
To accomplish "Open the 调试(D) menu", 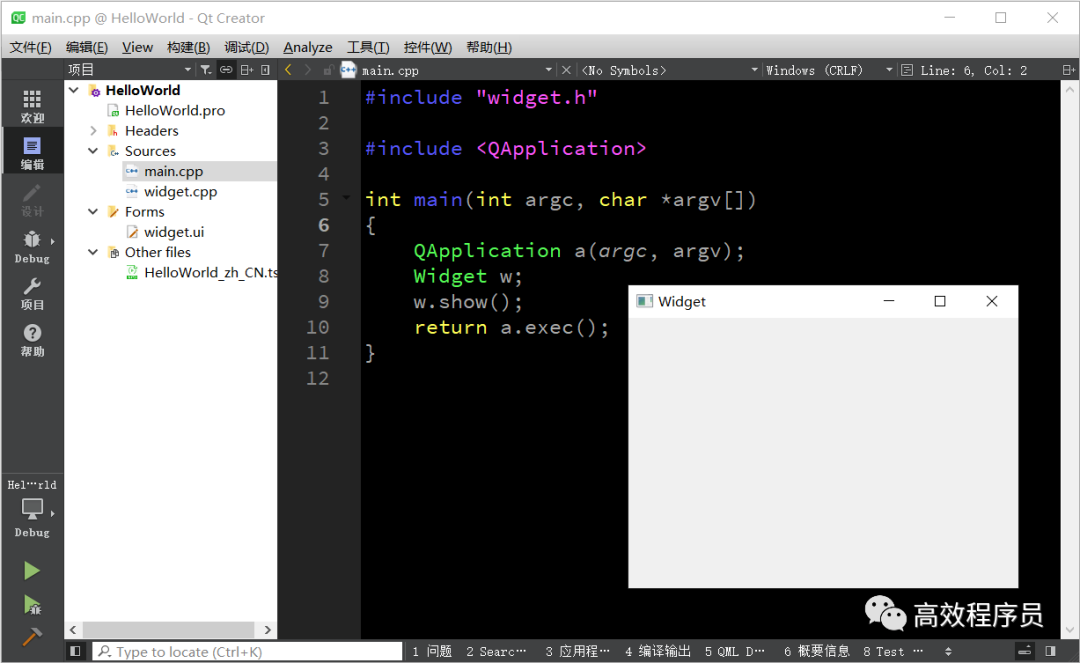I will pyautogui.click(x=247, y=48).
